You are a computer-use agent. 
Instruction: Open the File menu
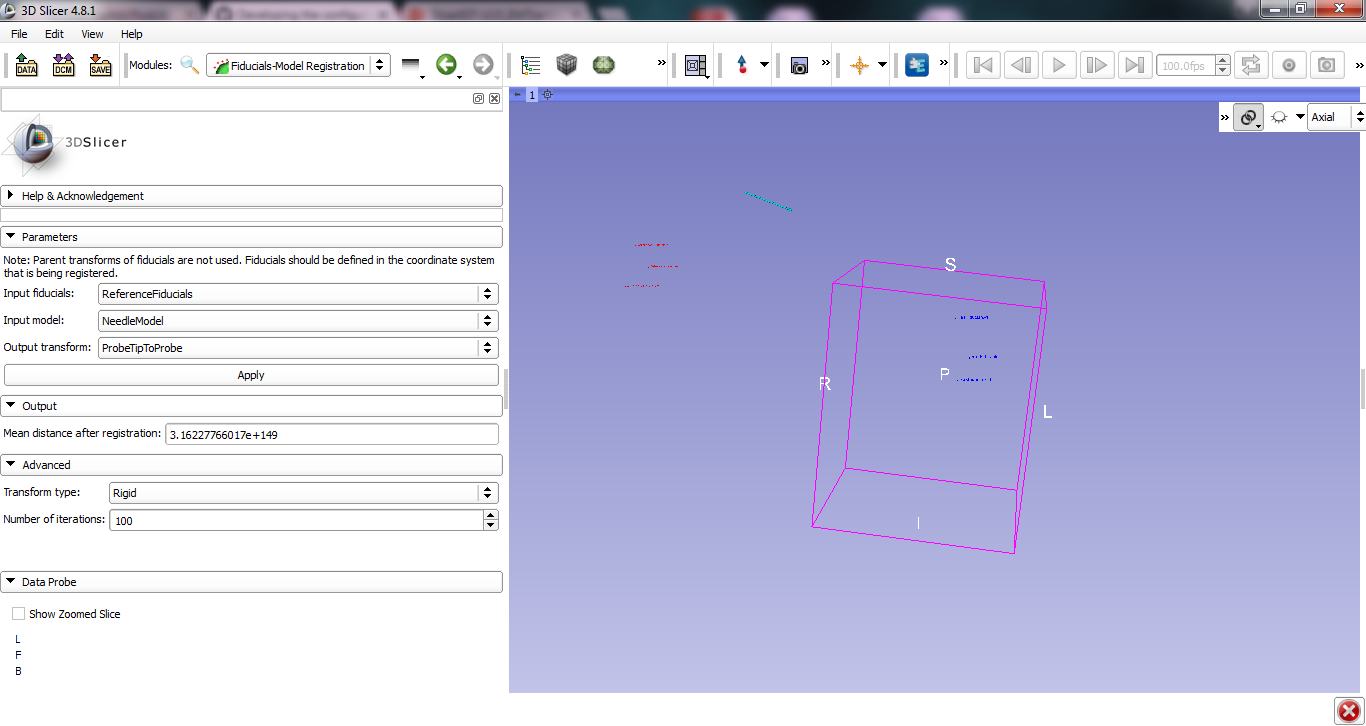click(x=18, y=33)
